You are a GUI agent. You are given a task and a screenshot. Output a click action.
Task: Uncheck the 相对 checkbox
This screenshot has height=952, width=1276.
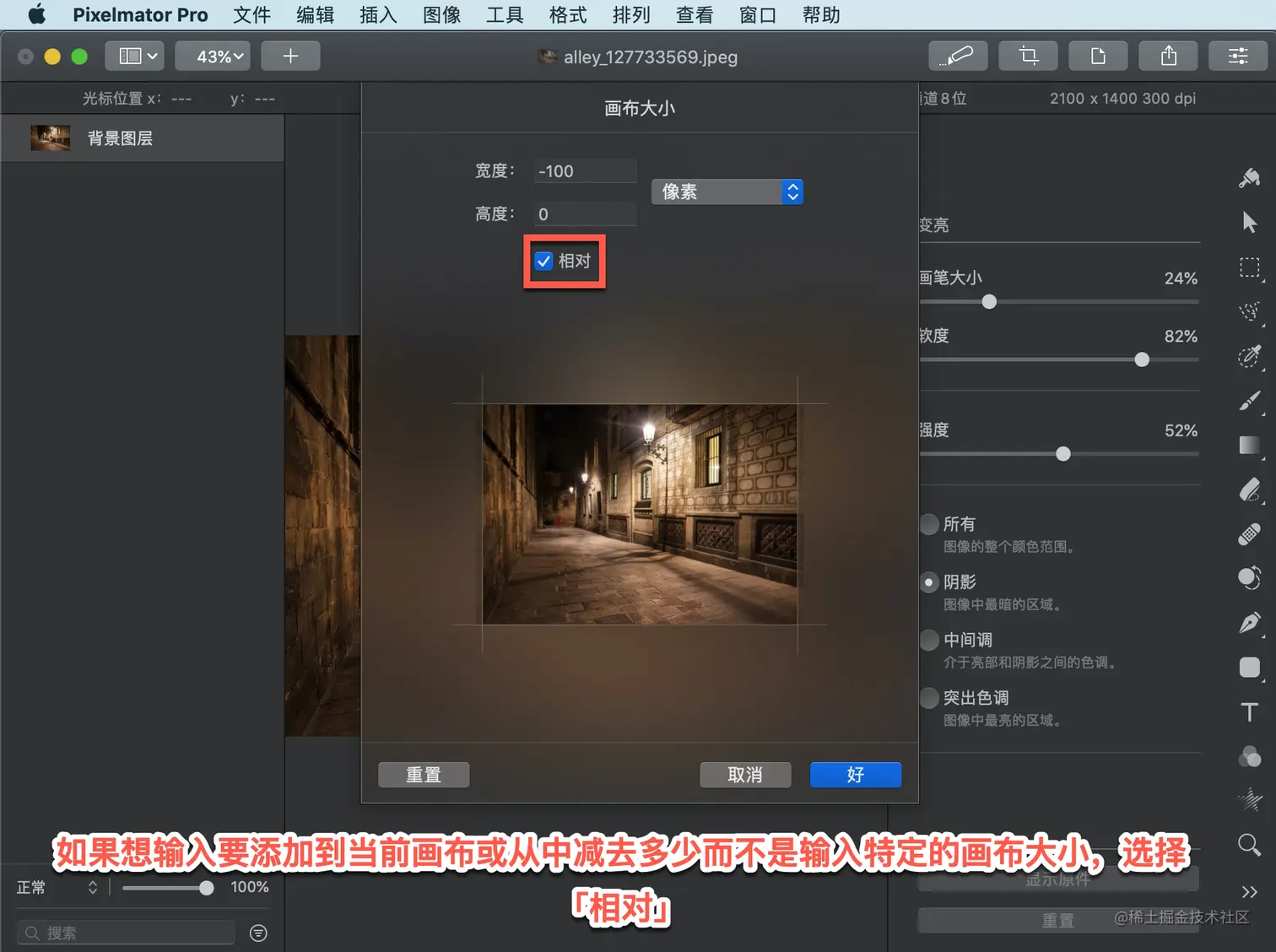[x=544, y=261]
